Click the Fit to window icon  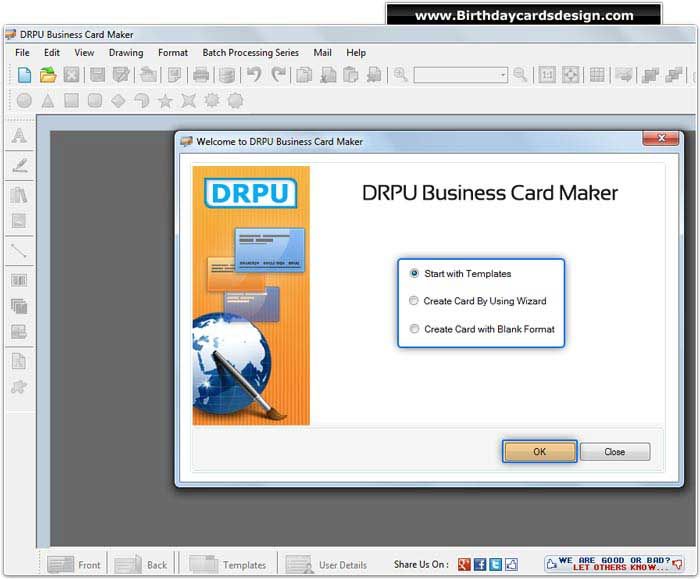click(571, 75)
